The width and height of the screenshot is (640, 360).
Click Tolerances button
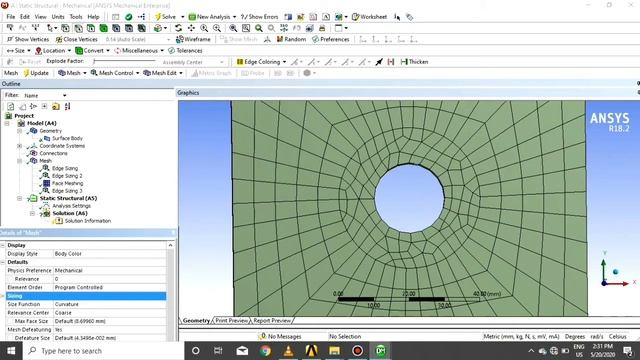[185, 51]
